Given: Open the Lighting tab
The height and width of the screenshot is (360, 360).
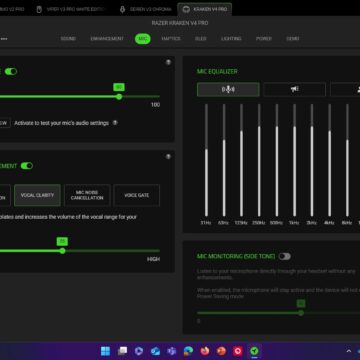Looking at the screenshot, I should 231,39.
